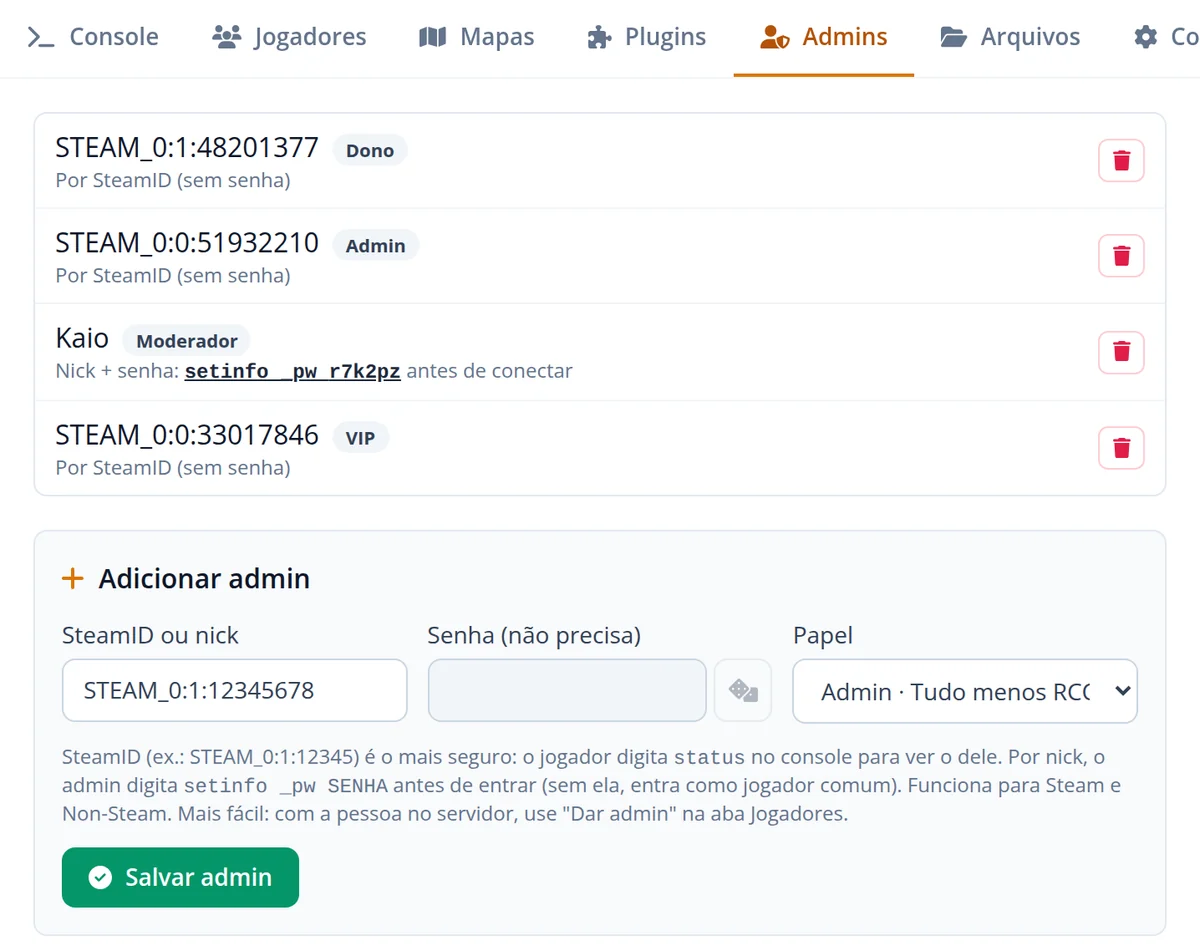The width and height of the screenshot is (1200, 946).
Task: Click the Moderador badge next to Kaio
Action: point(187,341)
